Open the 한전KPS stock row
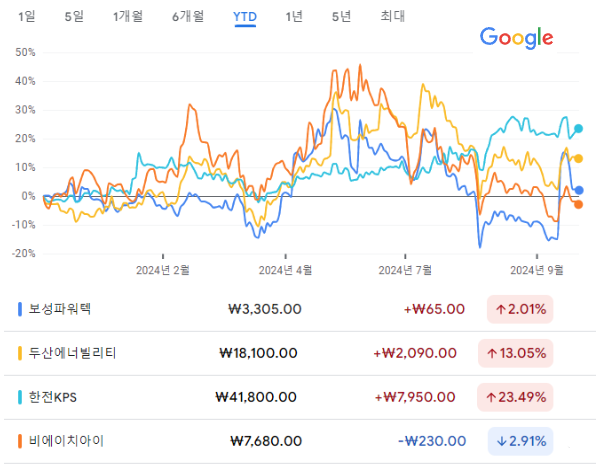This screenshot has height=470, width=608. coord(300,397)
